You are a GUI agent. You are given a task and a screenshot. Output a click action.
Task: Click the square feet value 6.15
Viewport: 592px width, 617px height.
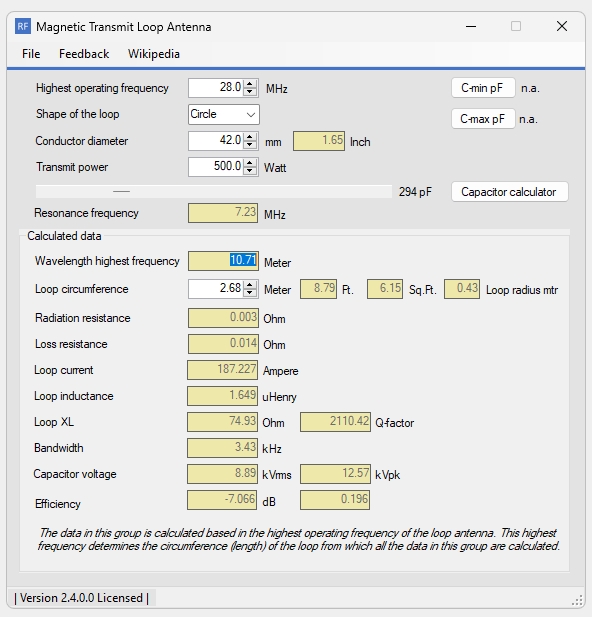tap(385, 289)
